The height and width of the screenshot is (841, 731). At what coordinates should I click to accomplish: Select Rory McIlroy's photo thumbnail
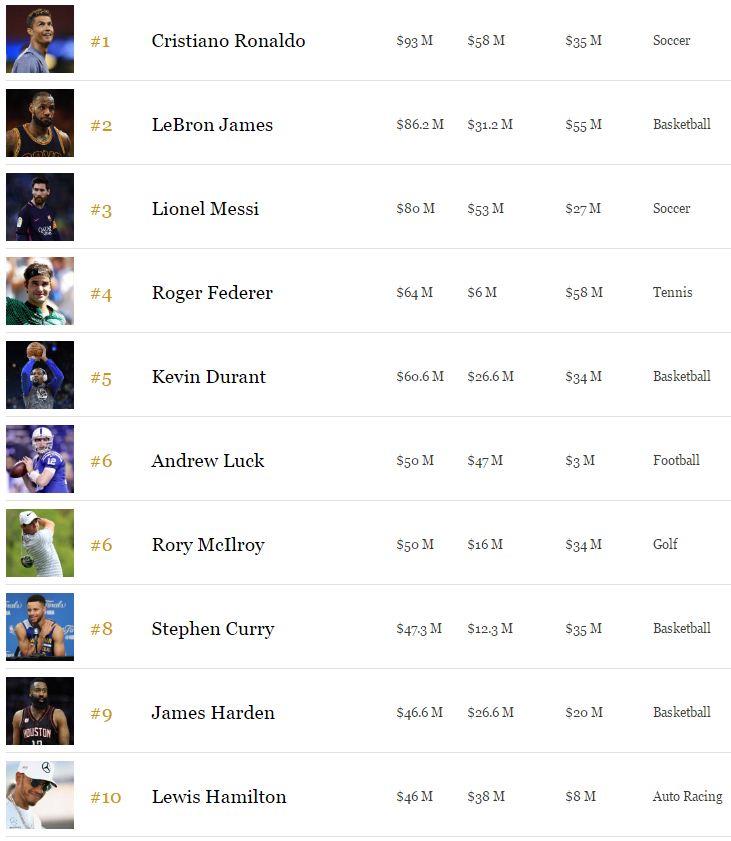(40, 544)
